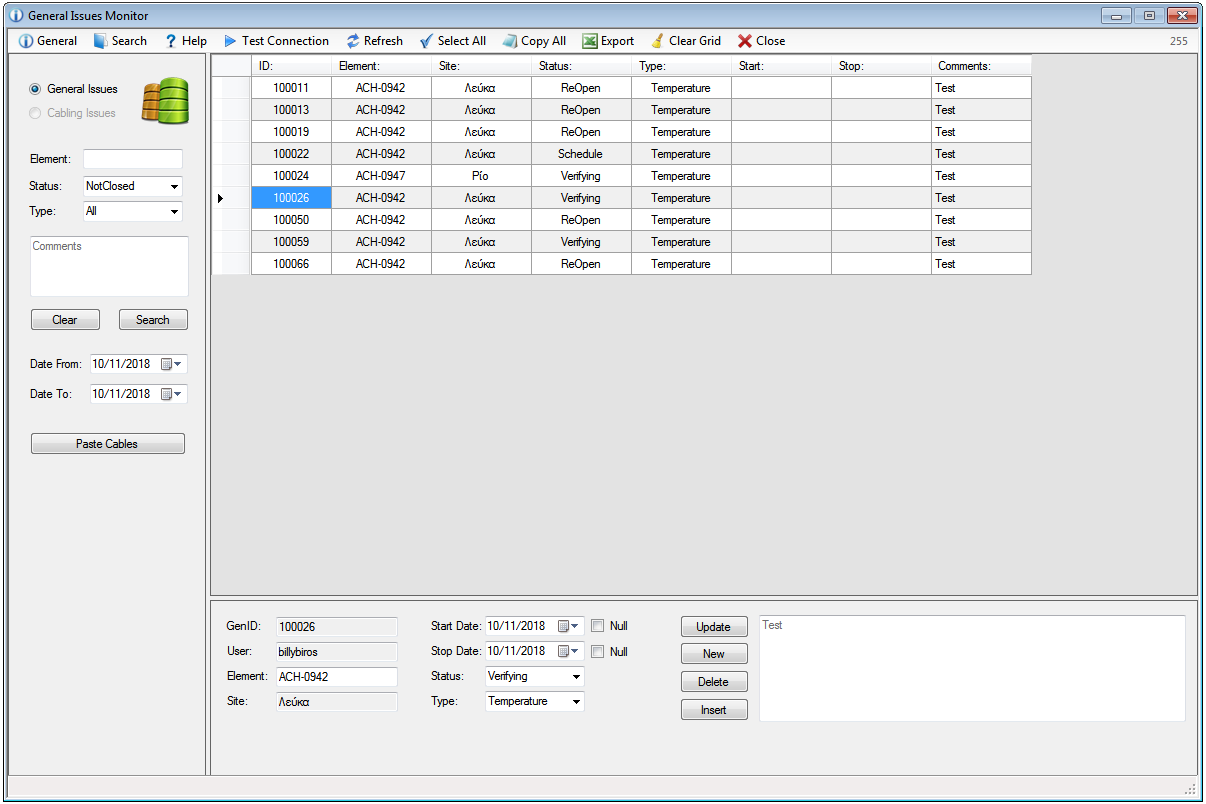Click the green database icon
Screen dimensions: 1206x804
(165, 101)
